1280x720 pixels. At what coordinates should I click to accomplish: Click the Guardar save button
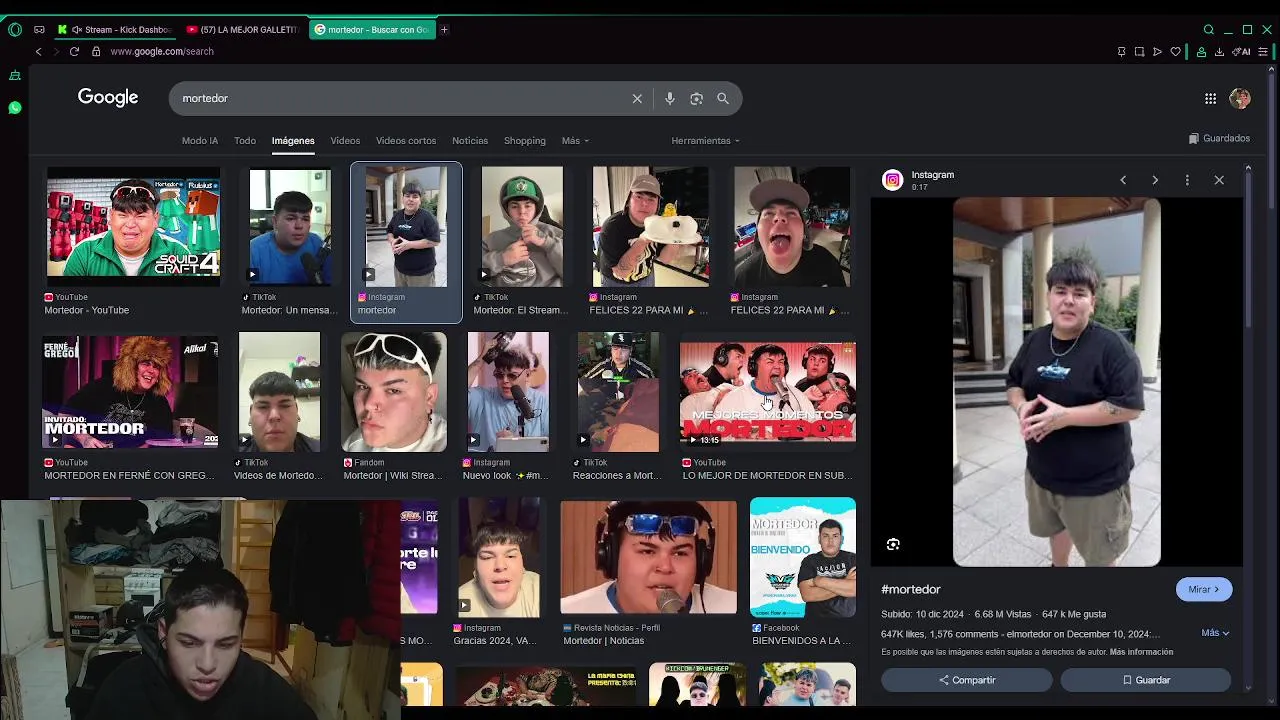coord(1146,680)
